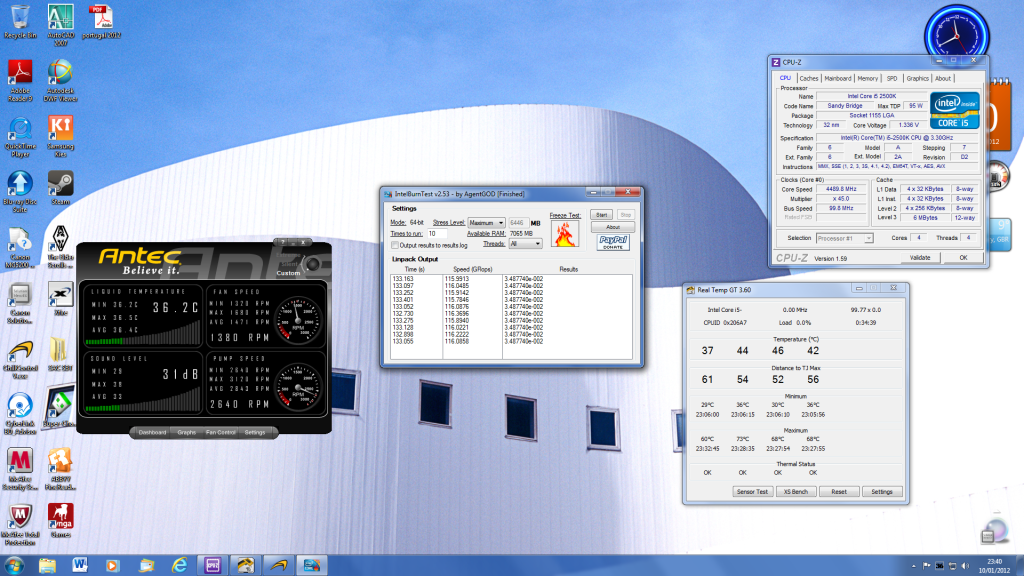
Task: Click the Linpack Output results list
Action: point(511,317)
